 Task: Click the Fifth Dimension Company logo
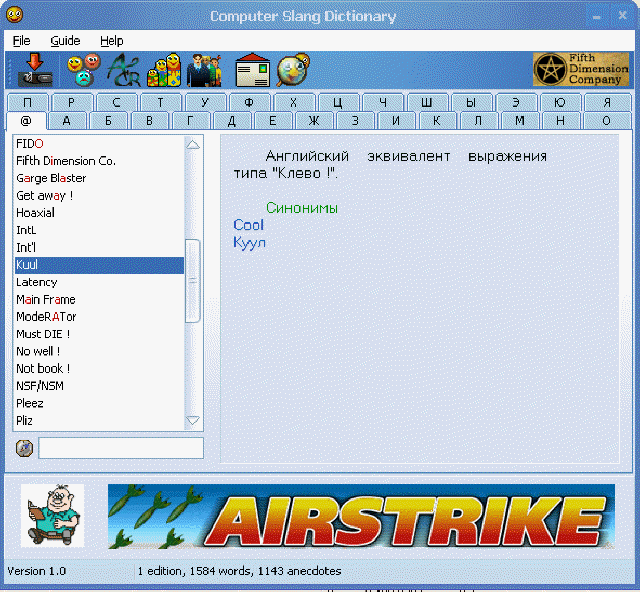[x=581, y=69]
